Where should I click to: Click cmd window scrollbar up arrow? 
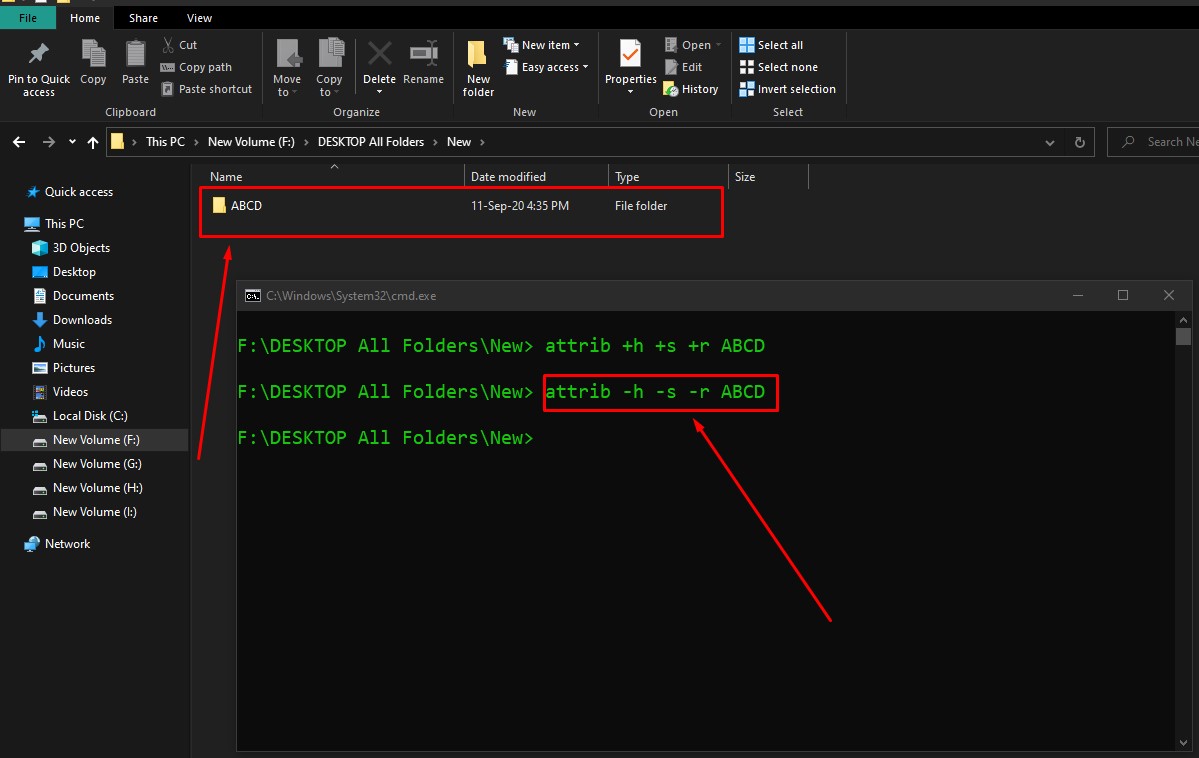1183,320
